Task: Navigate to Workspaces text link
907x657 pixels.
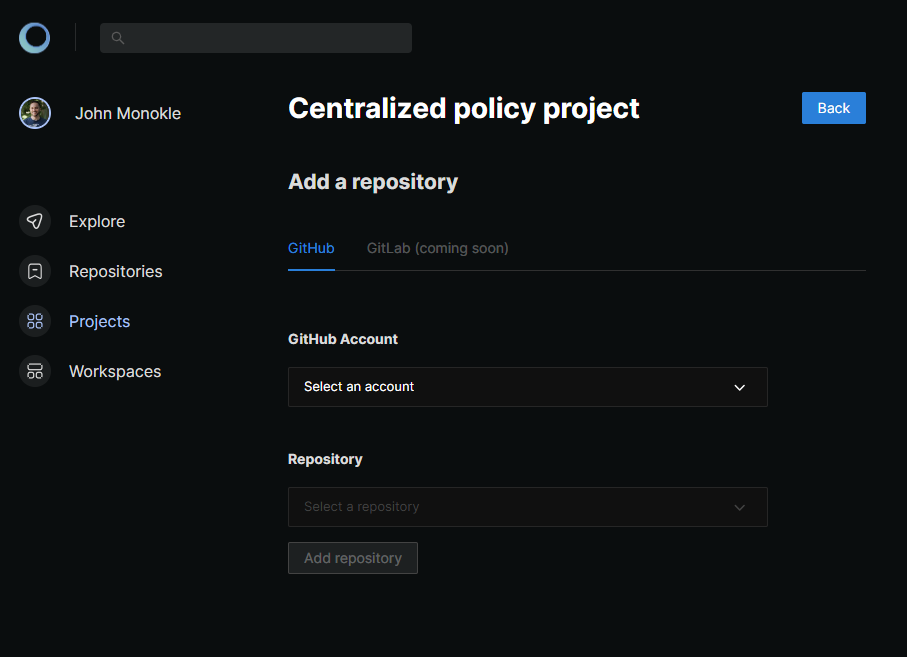Action: pyautogui.click(x=115, y=371)
